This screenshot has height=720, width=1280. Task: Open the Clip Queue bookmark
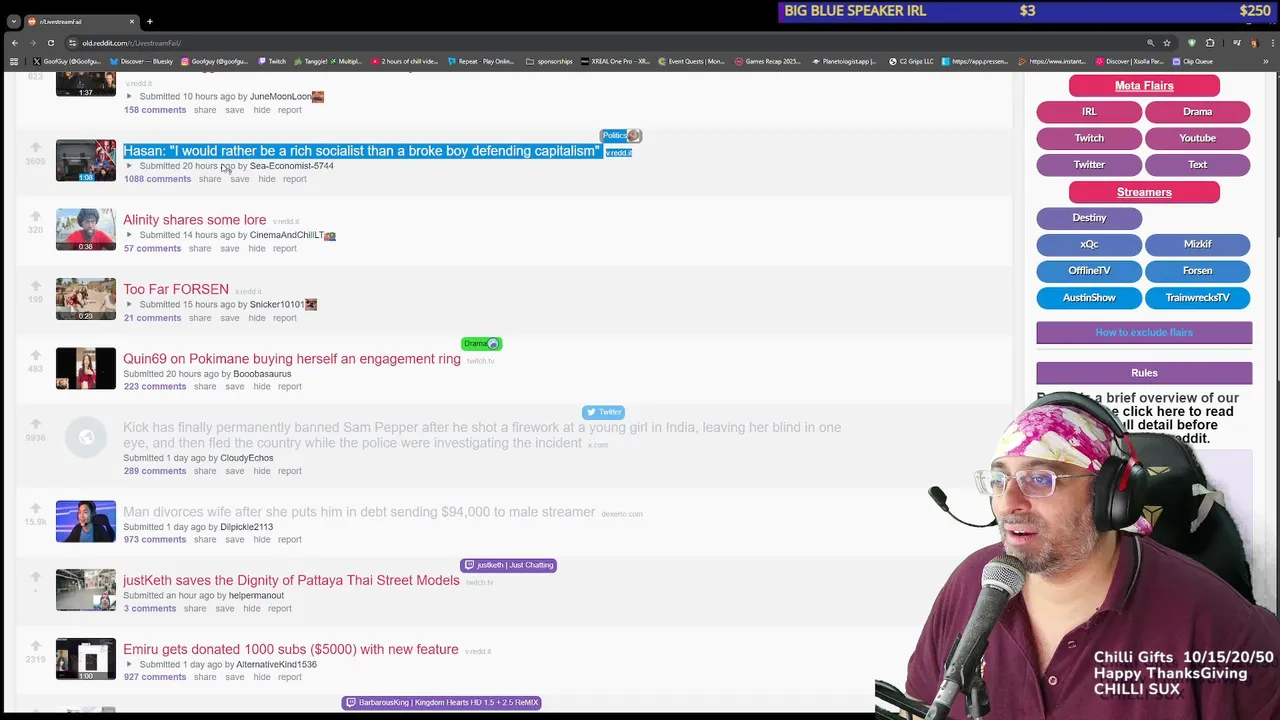[x=1192, y=61]
